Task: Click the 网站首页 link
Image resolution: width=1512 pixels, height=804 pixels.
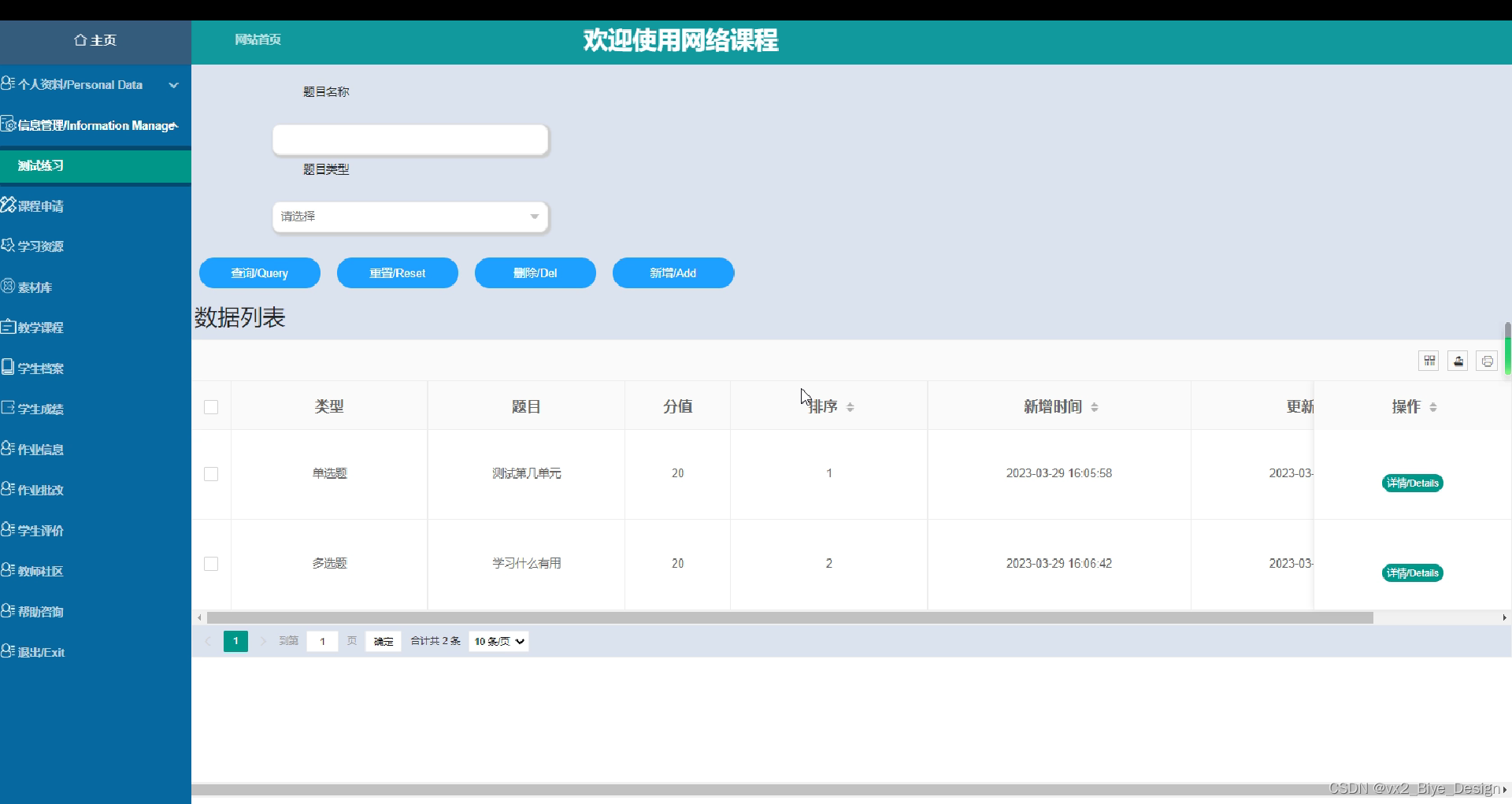Action: pyautogui.click(x=258, y=39)
